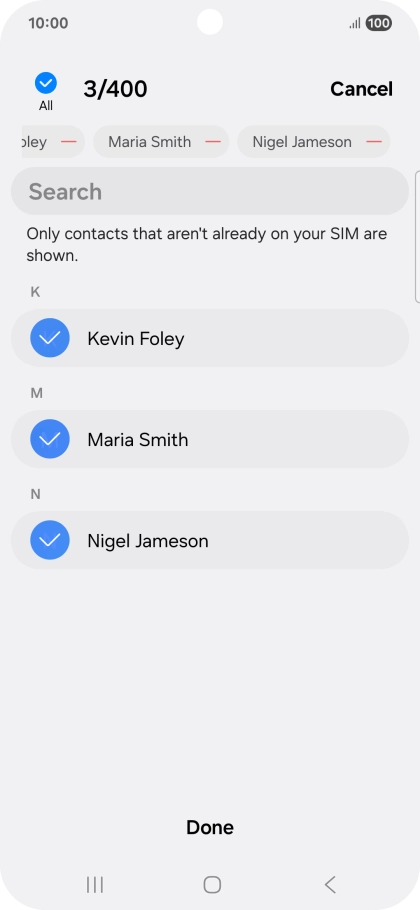Tap the Maria Smith chip label
This screenshot has height=910, width=420.
[150, 142]
